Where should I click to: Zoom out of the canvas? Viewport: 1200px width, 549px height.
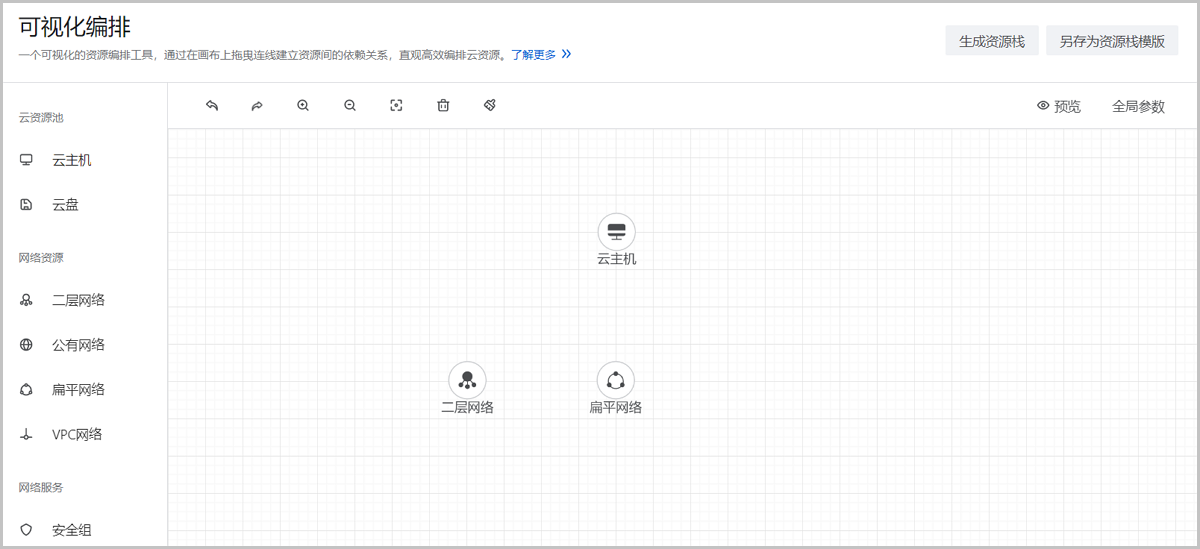[x=350, y=106]
